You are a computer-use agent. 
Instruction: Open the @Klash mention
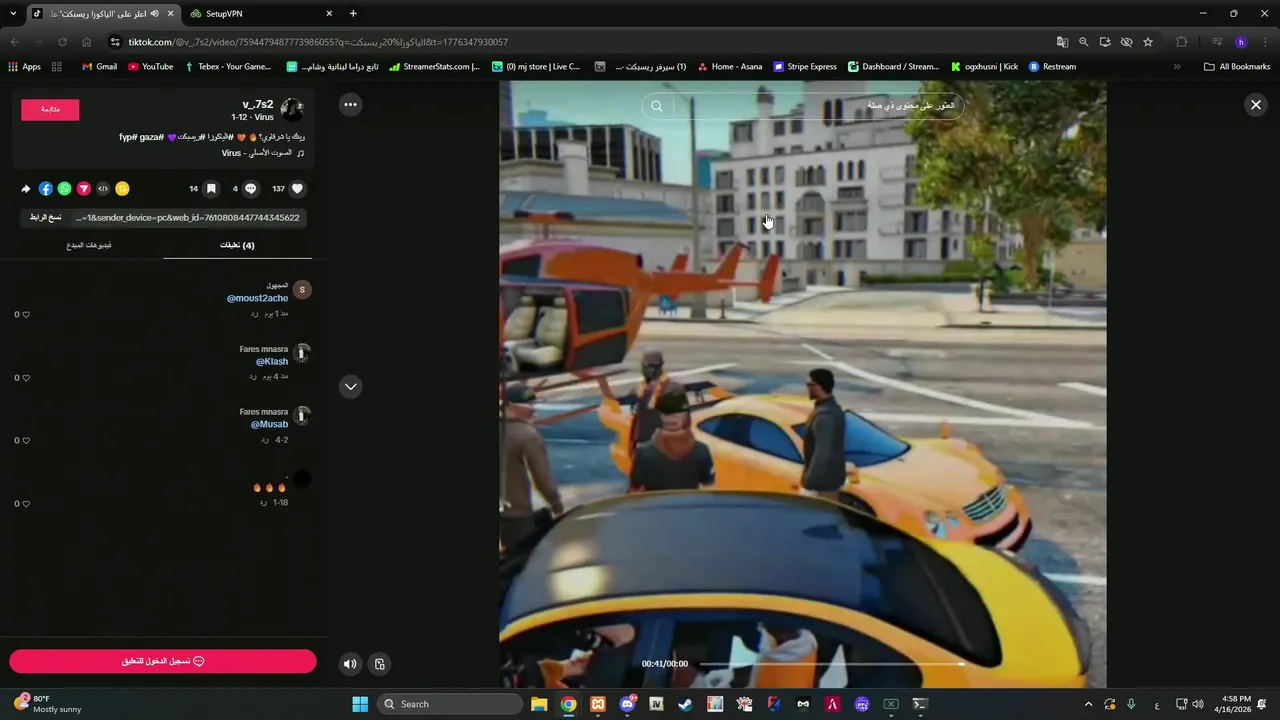tap(271, 361)
